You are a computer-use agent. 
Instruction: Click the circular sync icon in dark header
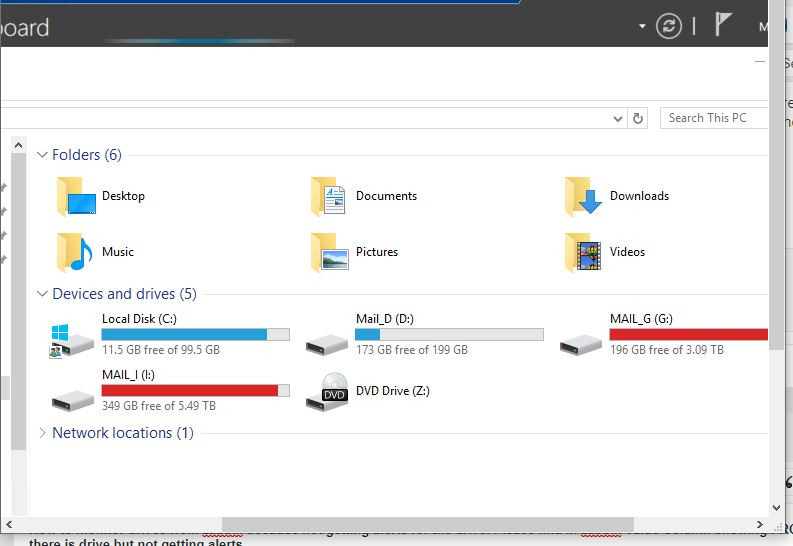(669, 26)
